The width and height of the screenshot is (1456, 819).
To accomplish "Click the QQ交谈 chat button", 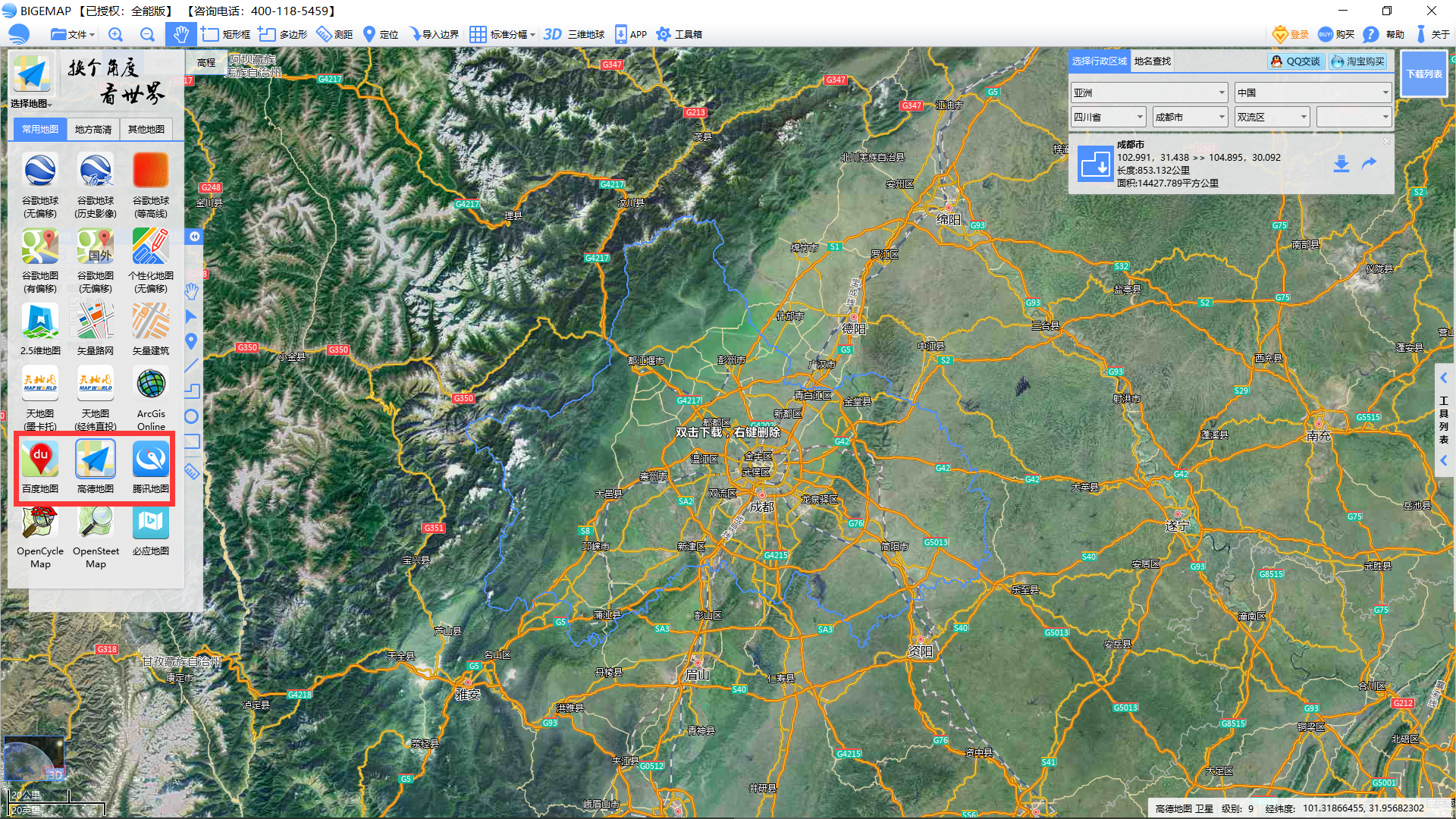I will [1295, 61].
